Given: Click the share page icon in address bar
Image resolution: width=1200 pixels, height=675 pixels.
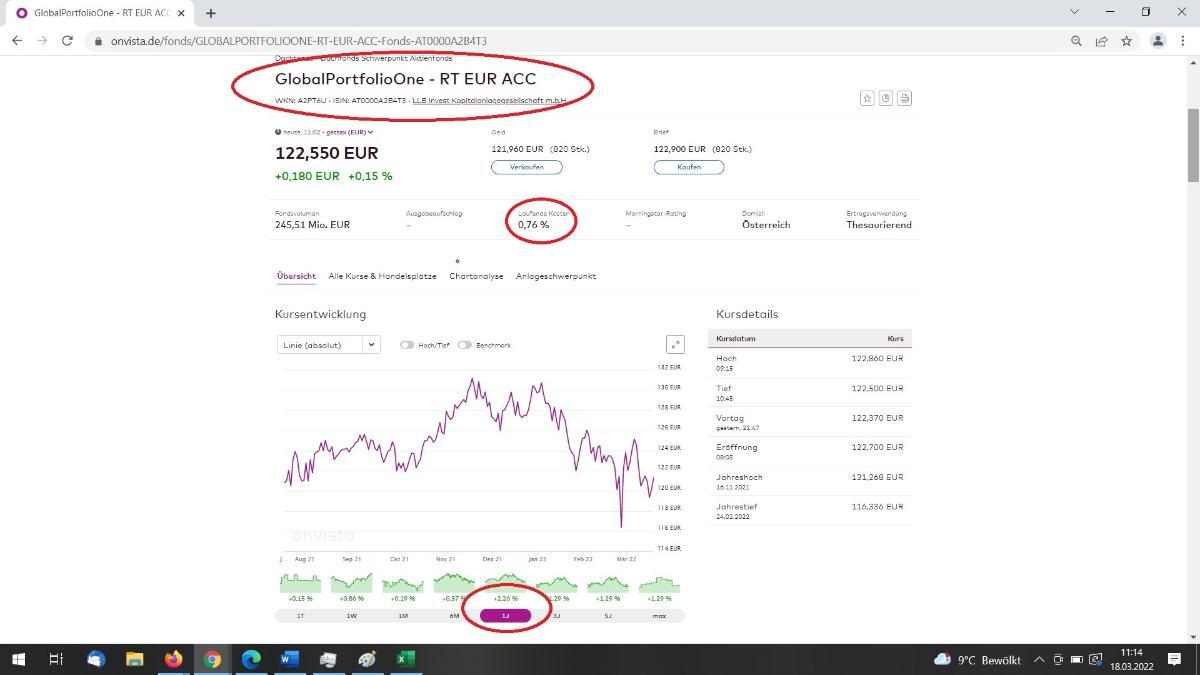Looking at the screenshot, I should point(1101,41).
